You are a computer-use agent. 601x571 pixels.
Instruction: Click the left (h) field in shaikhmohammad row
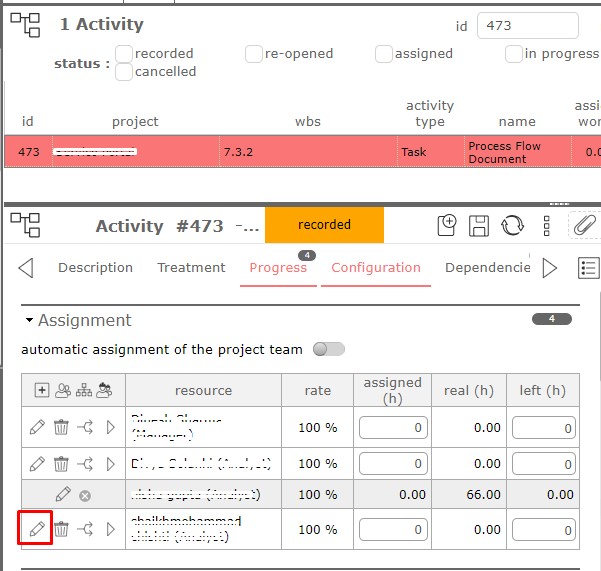544,530
